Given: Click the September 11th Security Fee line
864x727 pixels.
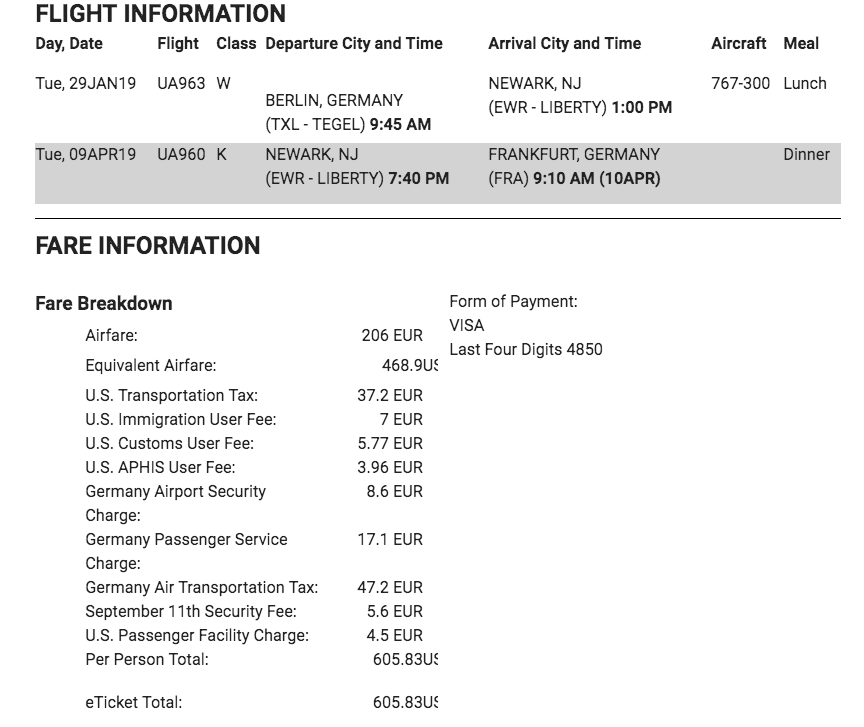Looking at the screenshot, I should 190,612.
